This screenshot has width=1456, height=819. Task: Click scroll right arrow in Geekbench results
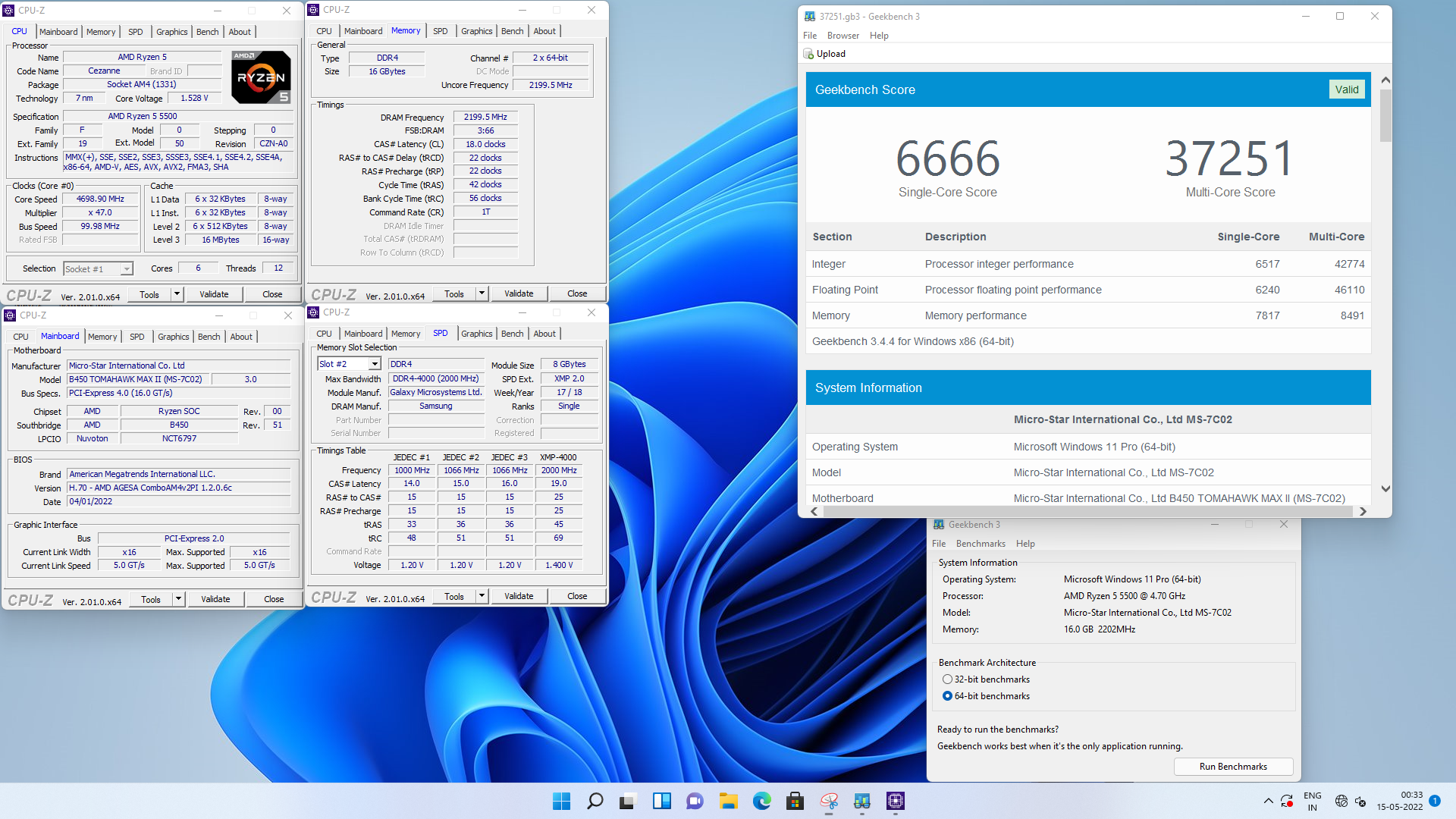click(1363, 512)
